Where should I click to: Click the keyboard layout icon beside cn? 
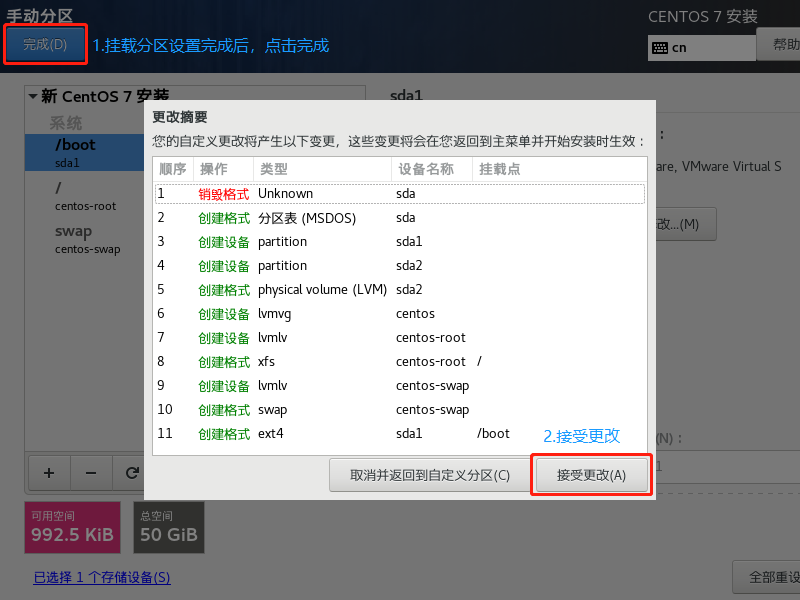660,47
